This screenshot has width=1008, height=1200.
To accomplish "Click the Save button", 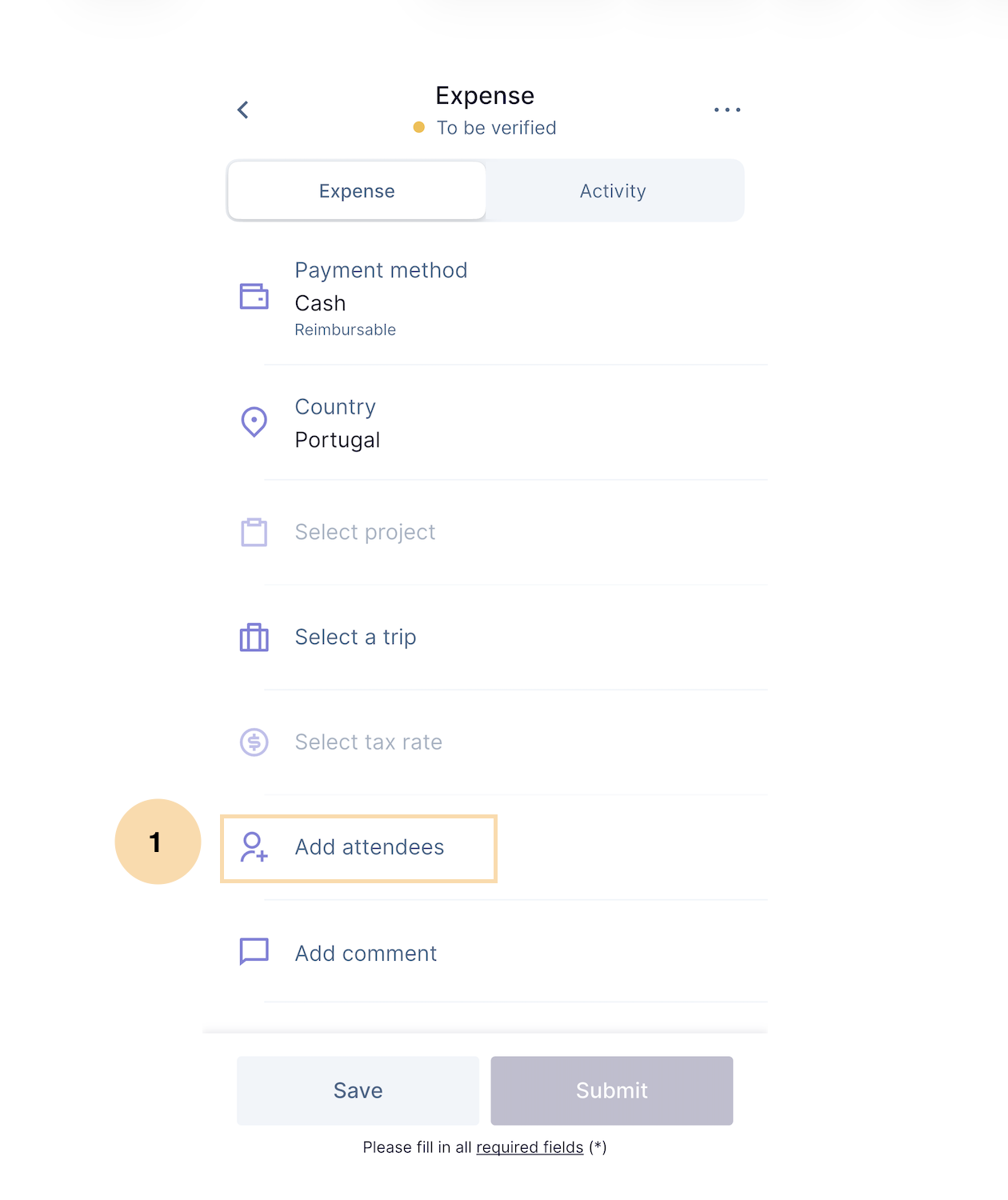I will coord(358,1090).
